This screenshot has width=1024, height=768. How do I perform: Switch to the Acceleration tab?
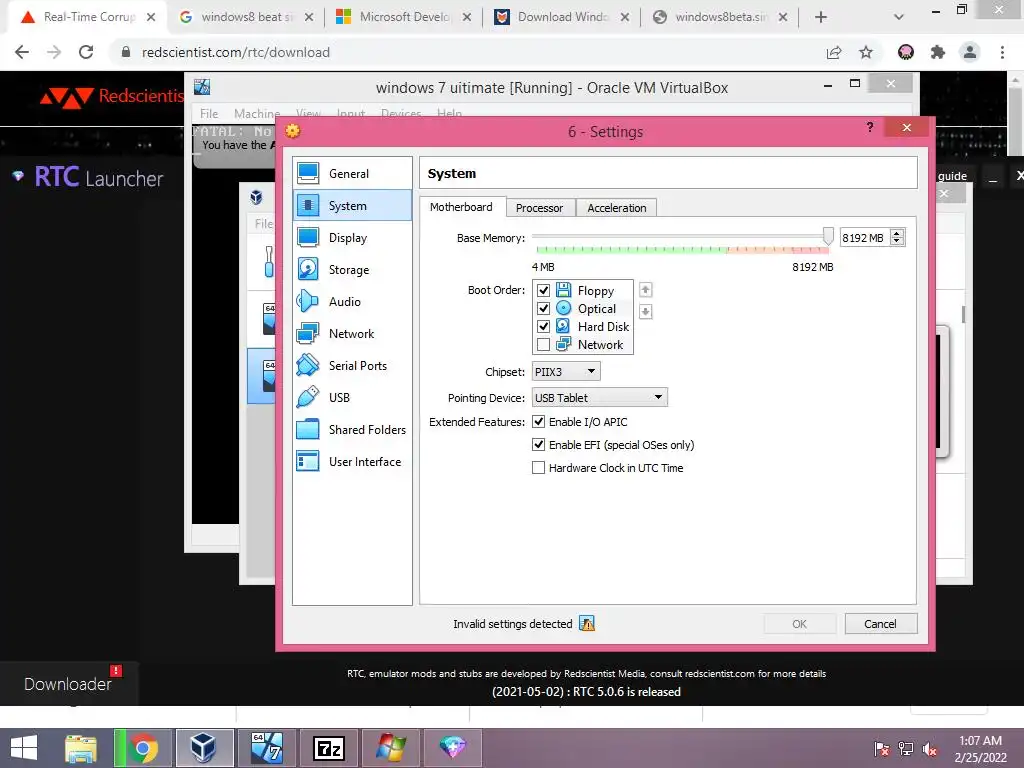(x=616, y=208)
